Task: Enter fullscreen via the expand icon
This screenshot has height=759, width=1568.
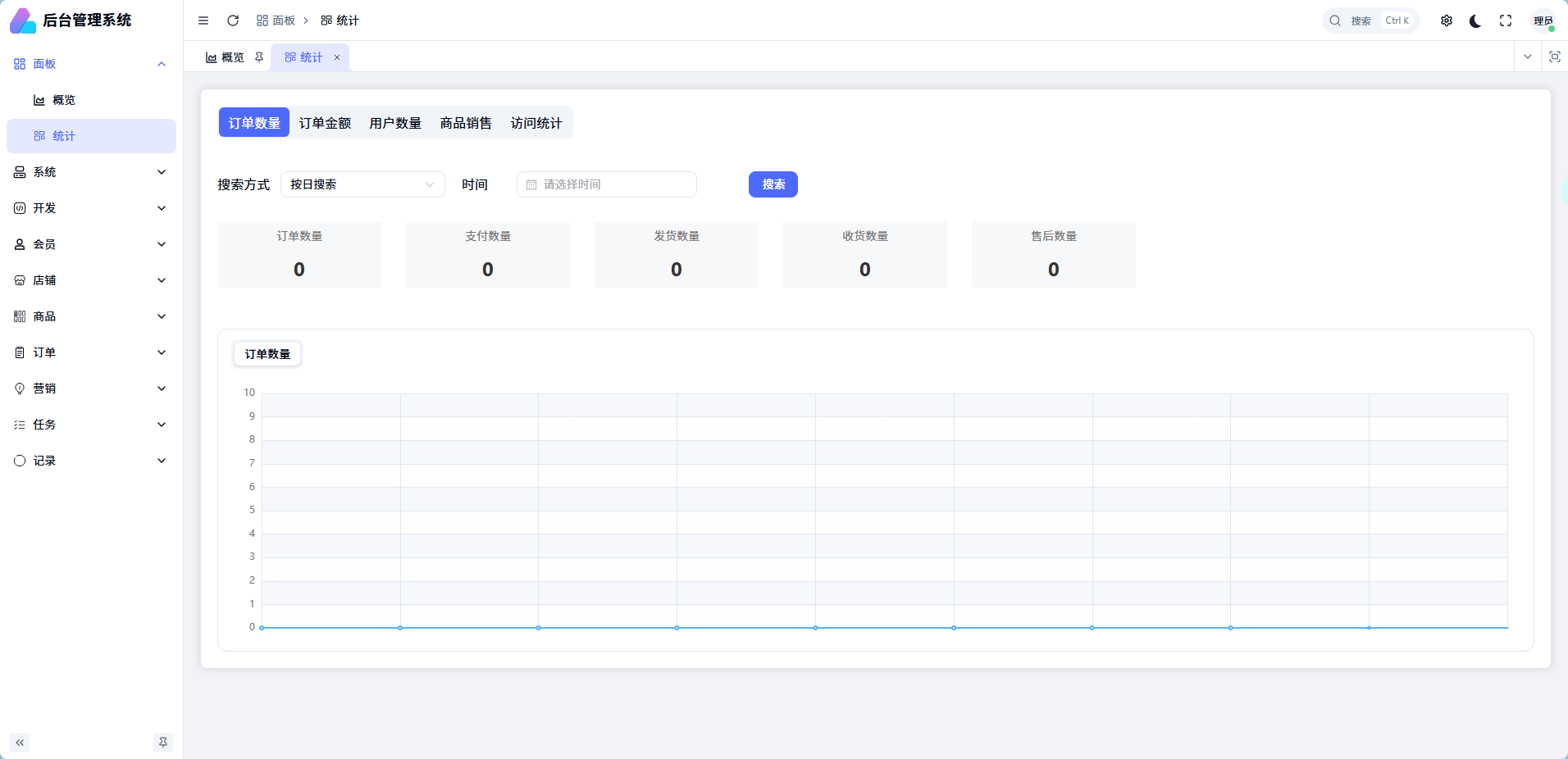Action: click(x=1505, y=20)
